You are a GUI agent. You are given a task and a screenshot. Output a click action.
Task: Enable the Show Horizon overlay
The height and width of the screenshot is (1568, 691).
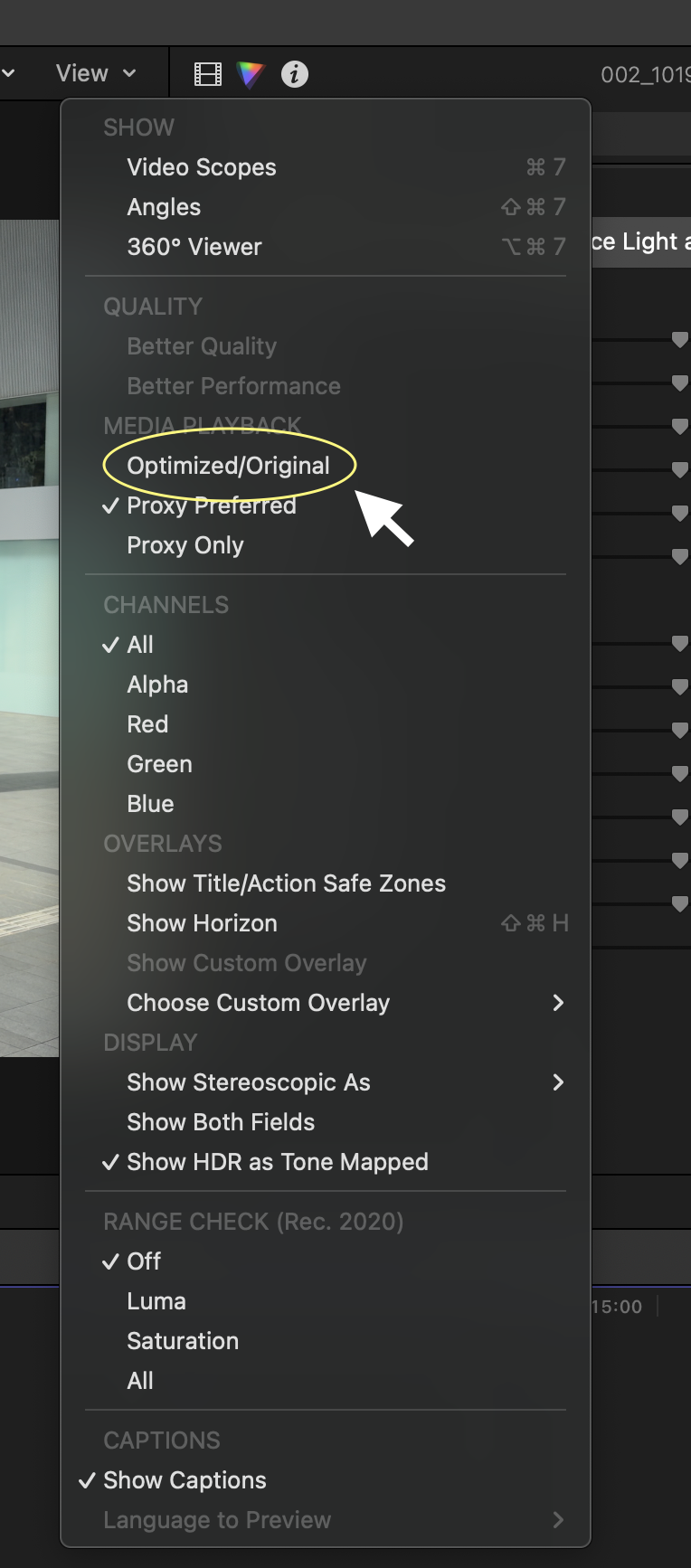(x=202, y=923)
